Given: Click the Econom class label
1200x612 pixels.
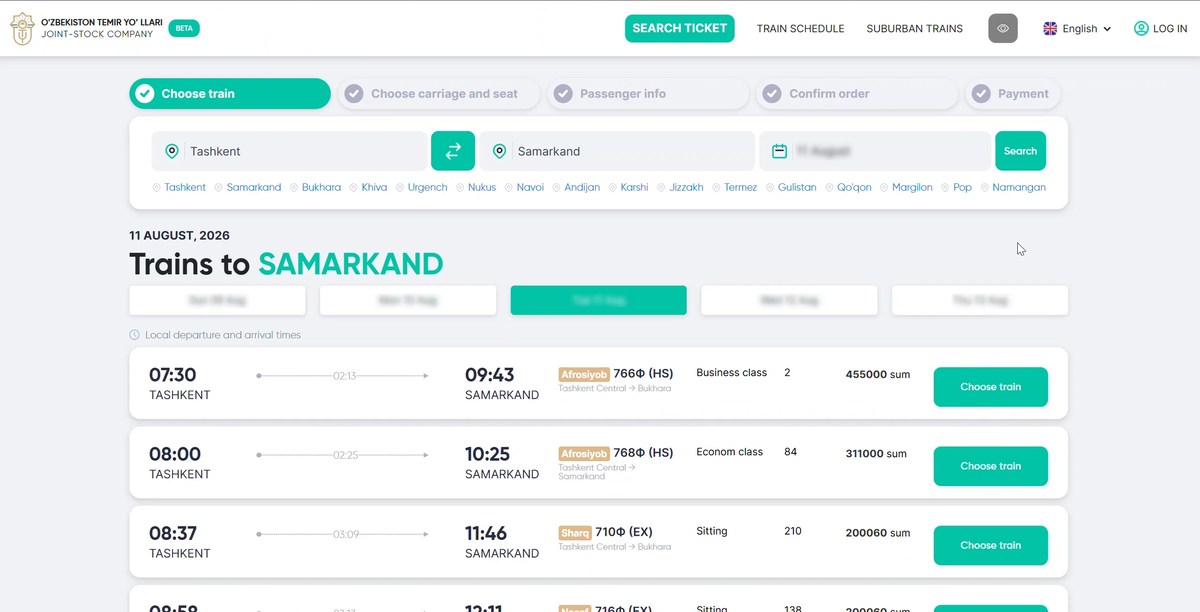Looking at the screenshot, I should point(729,452).
